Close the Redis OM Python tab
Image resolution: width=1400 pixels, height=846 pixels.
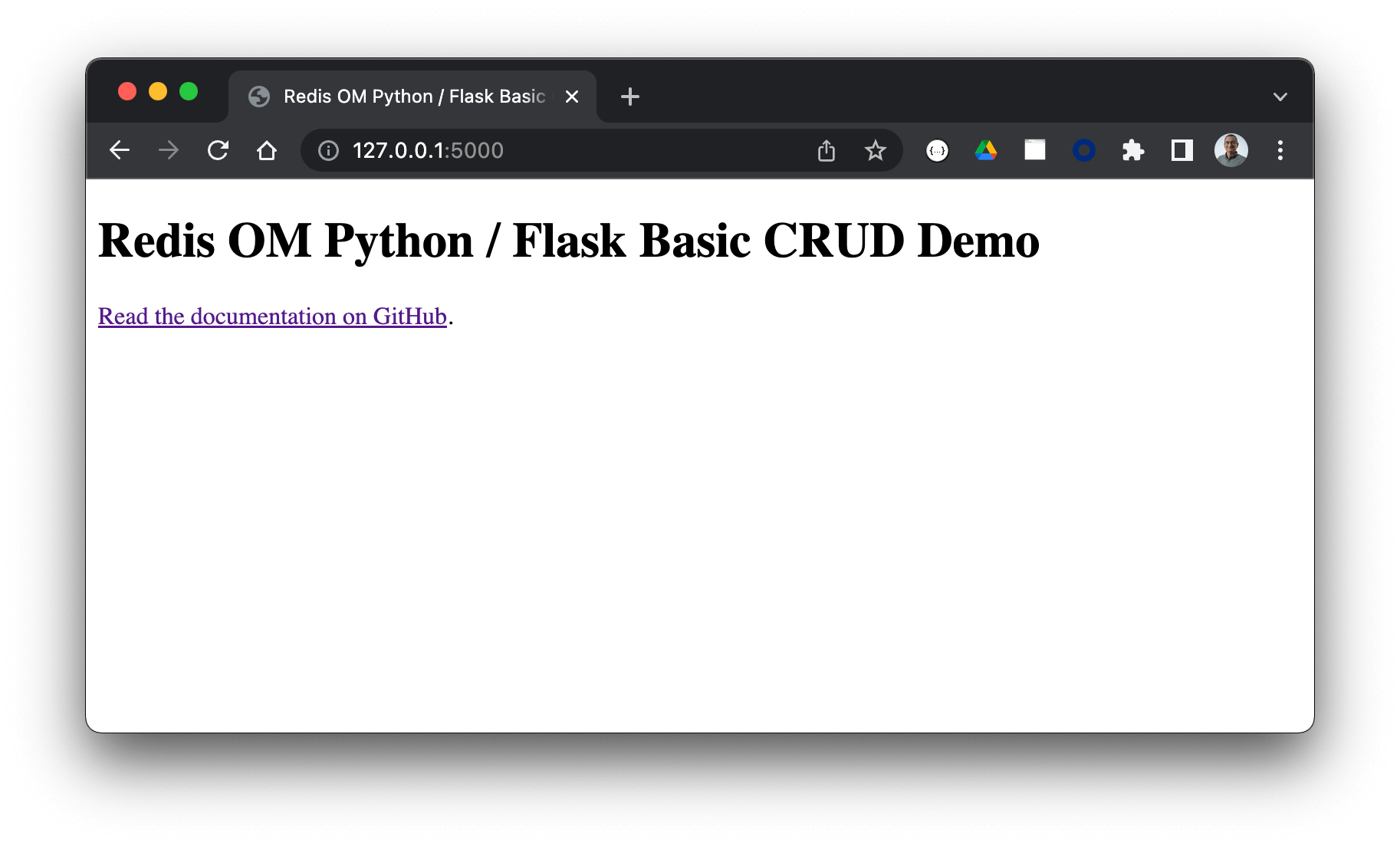571,97
